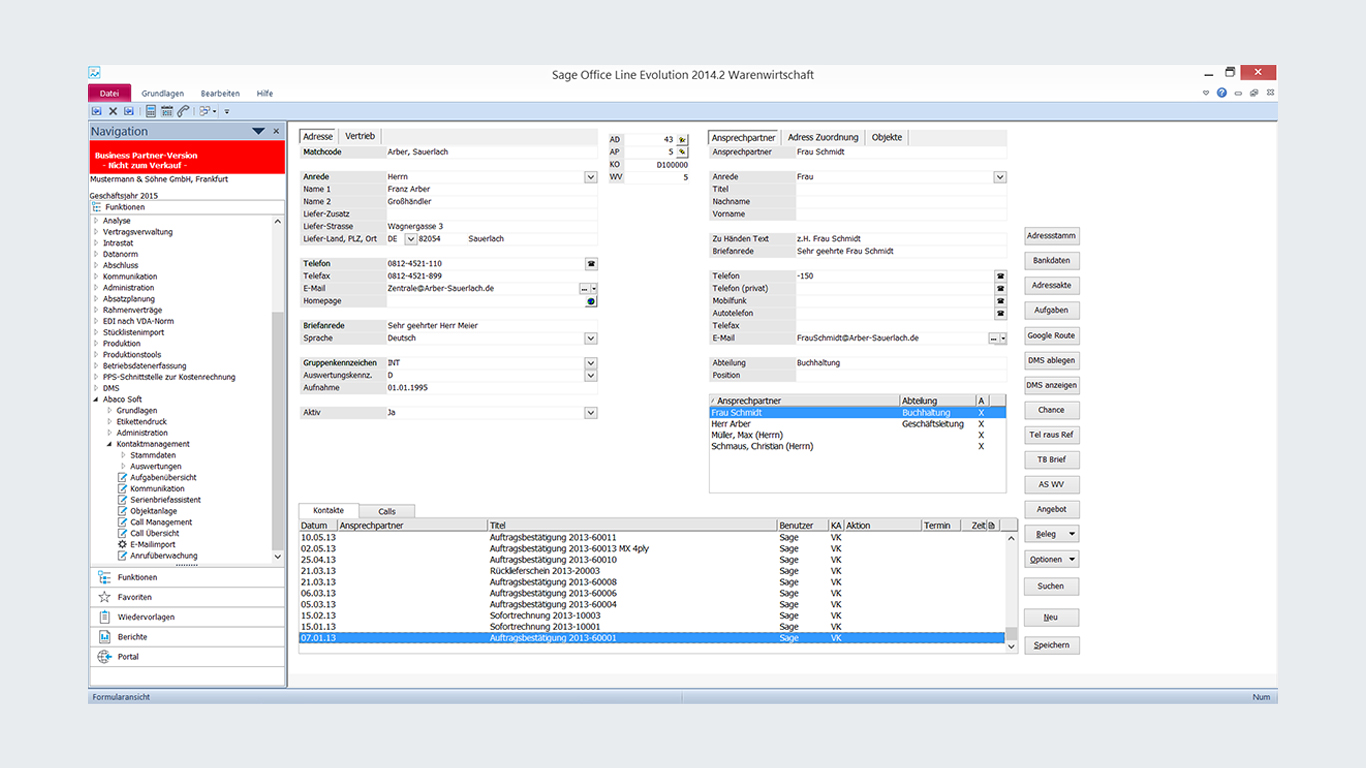
Task: Open the contact Anrede Frau dropdown
Action: (1000, 177)
